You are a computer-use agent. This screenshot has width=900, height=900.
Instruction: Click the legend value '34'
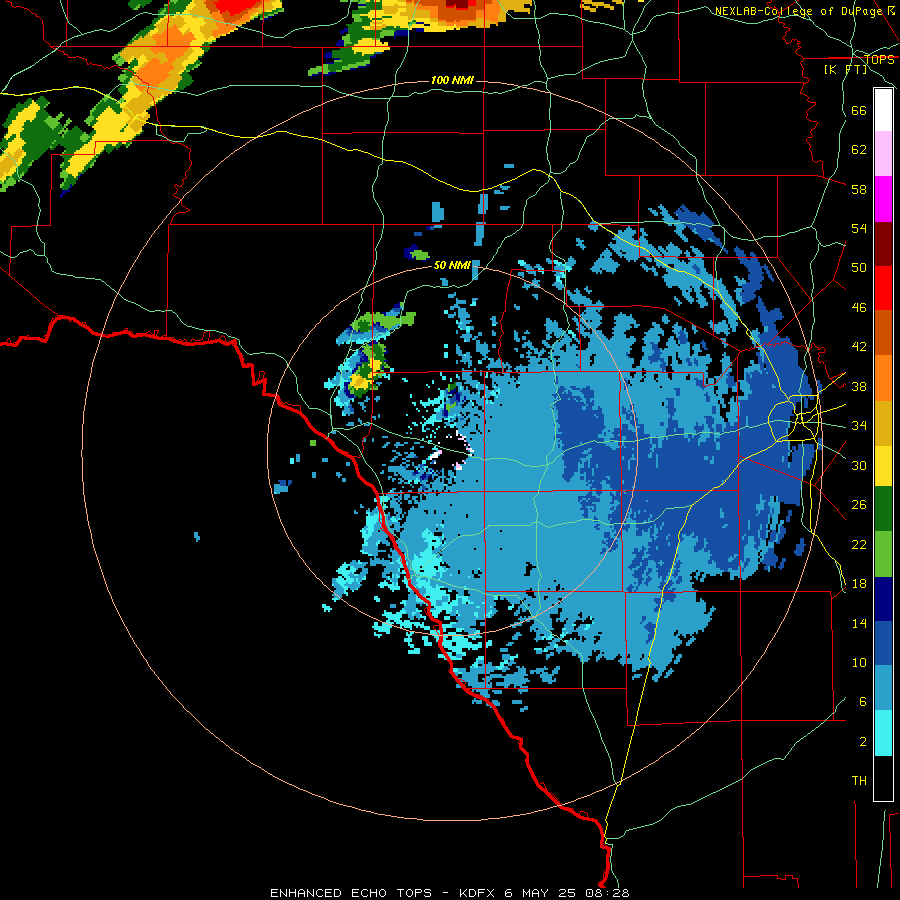point(859,426)
